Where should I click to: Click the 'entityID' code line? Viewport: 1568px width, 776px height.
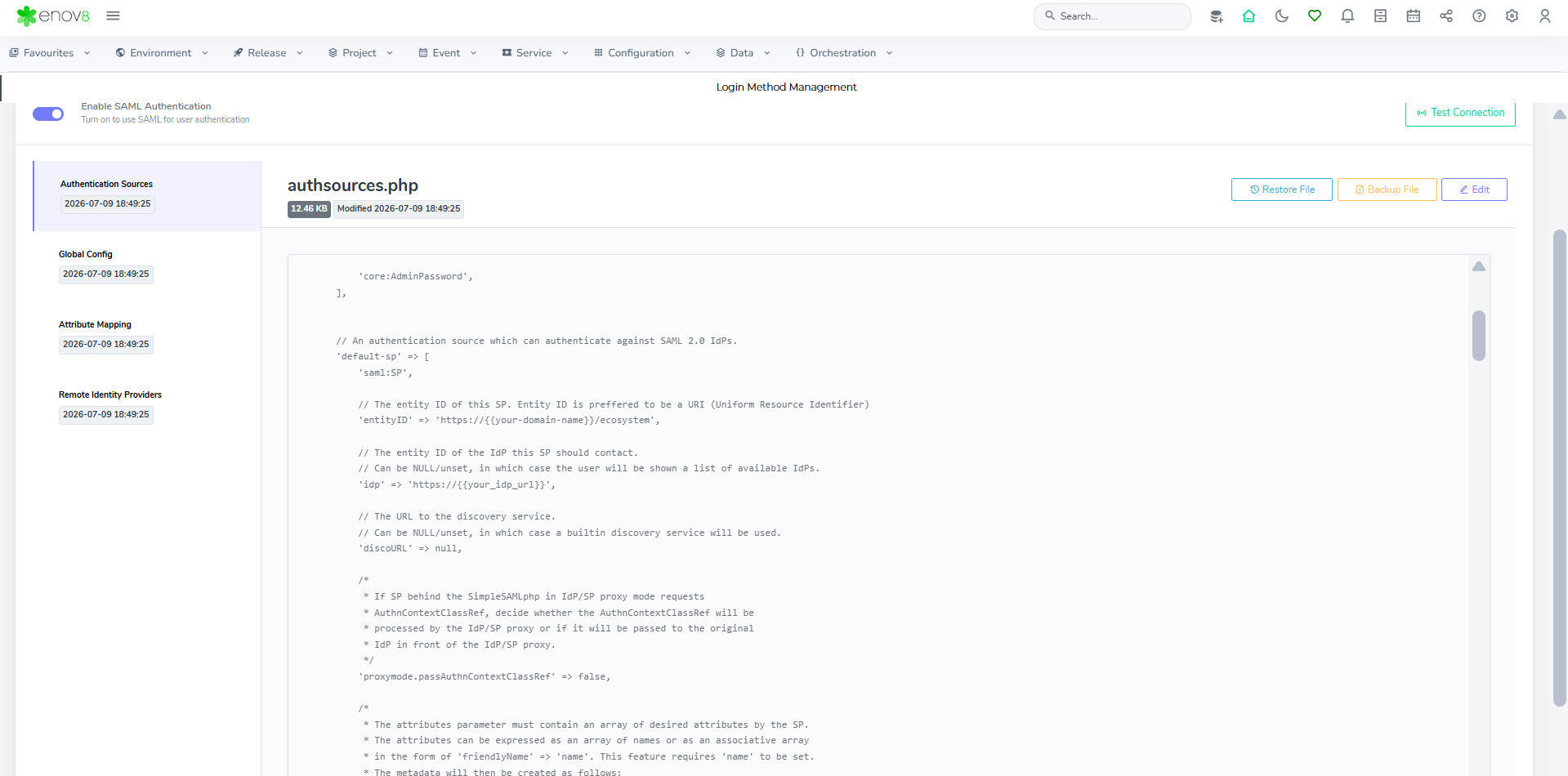coord(509,421)
